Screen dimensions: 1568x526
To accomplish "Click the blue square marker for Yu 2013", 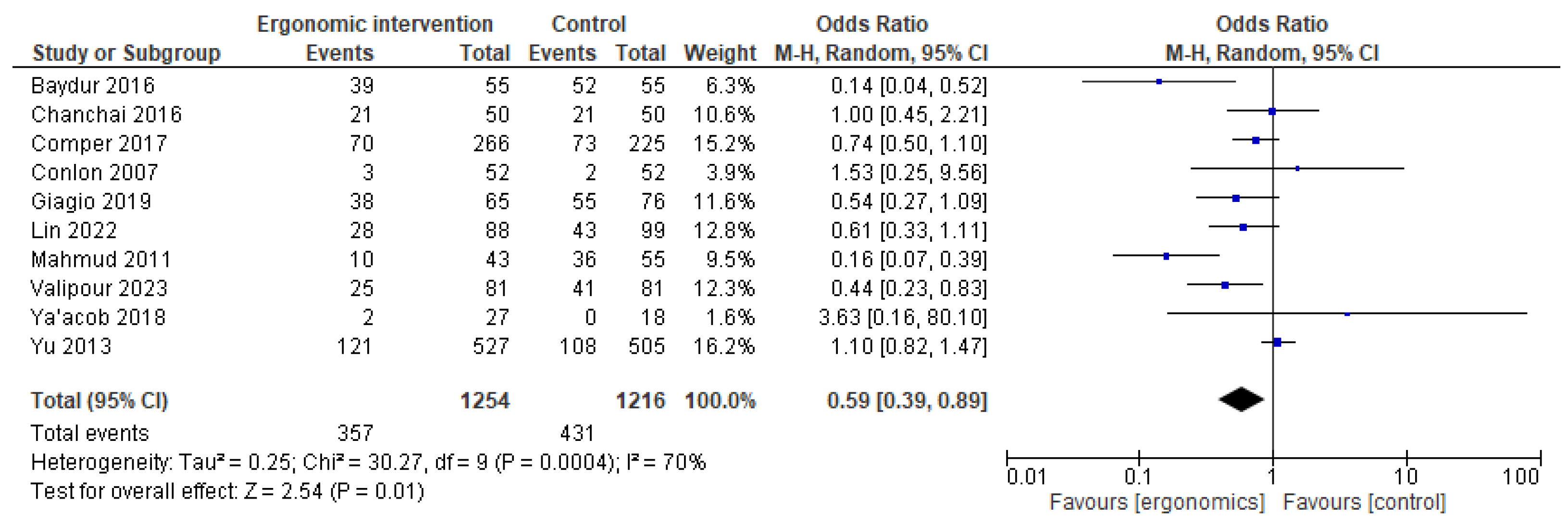I will click(1277, 343).
